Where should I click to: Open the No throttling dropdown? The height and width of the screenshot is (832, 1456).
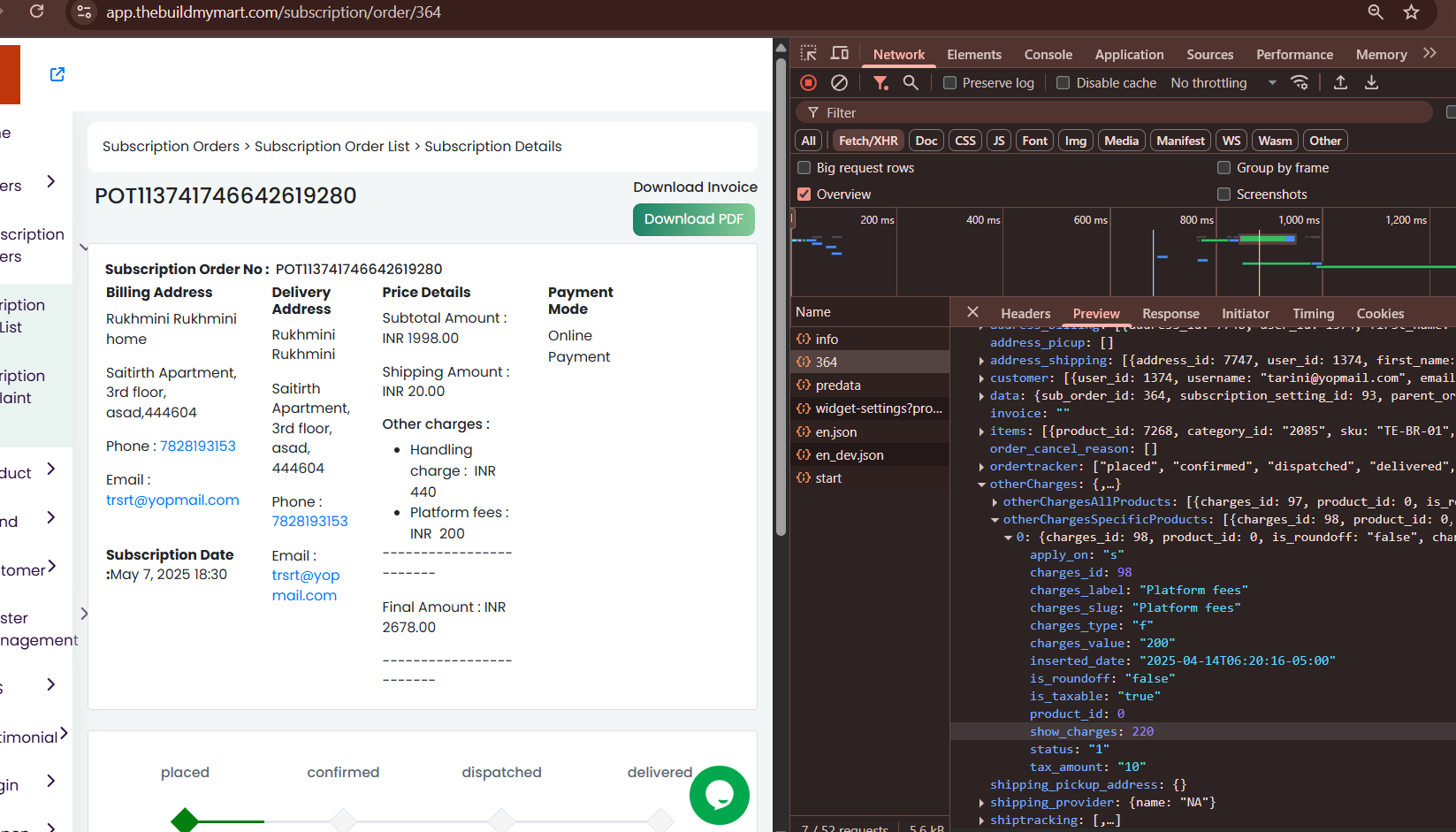(x=1223, y=82)
